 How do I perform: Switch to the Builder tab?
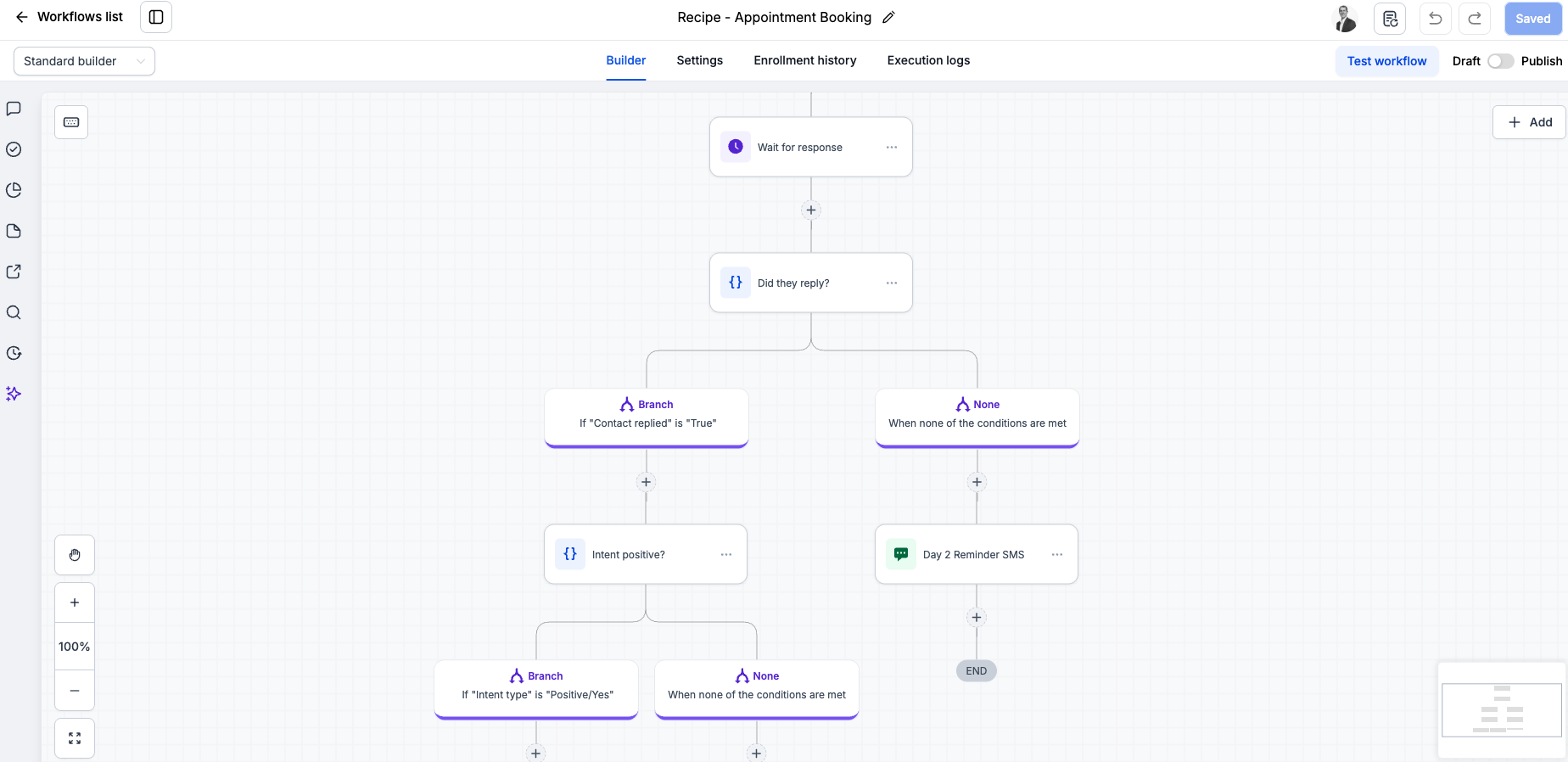(x=626, y=60)
